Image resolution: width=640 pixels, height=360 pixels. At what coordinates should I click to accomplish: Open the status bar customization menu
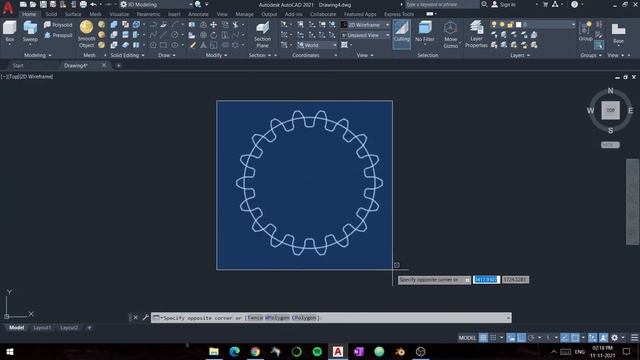pos(634,338)
